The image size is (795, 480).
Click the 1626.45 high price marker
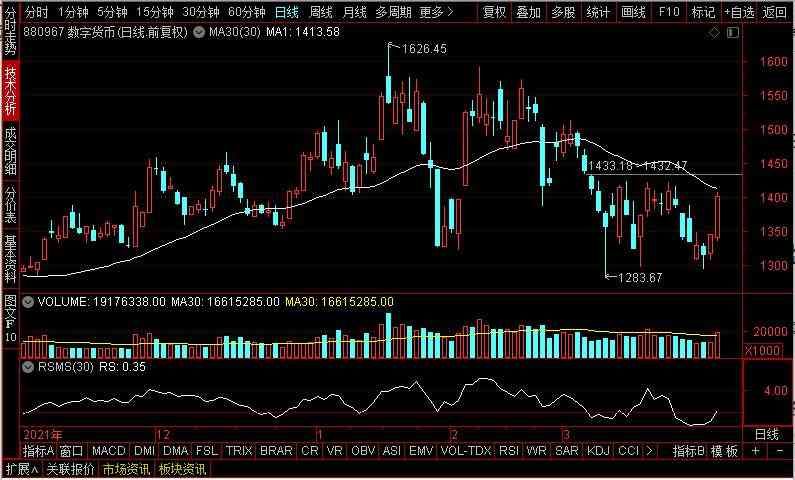(422, 48)
